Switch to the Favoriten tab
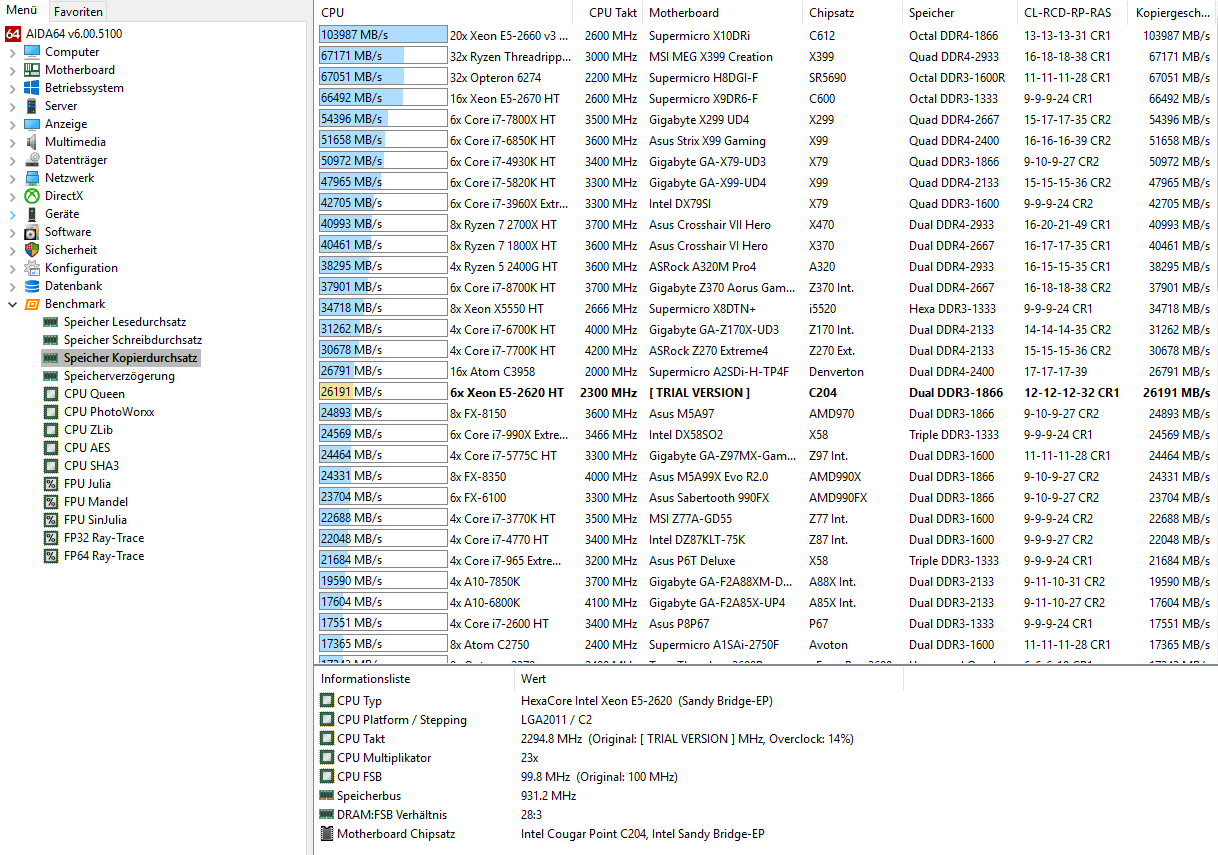 (x=77, y=11)
